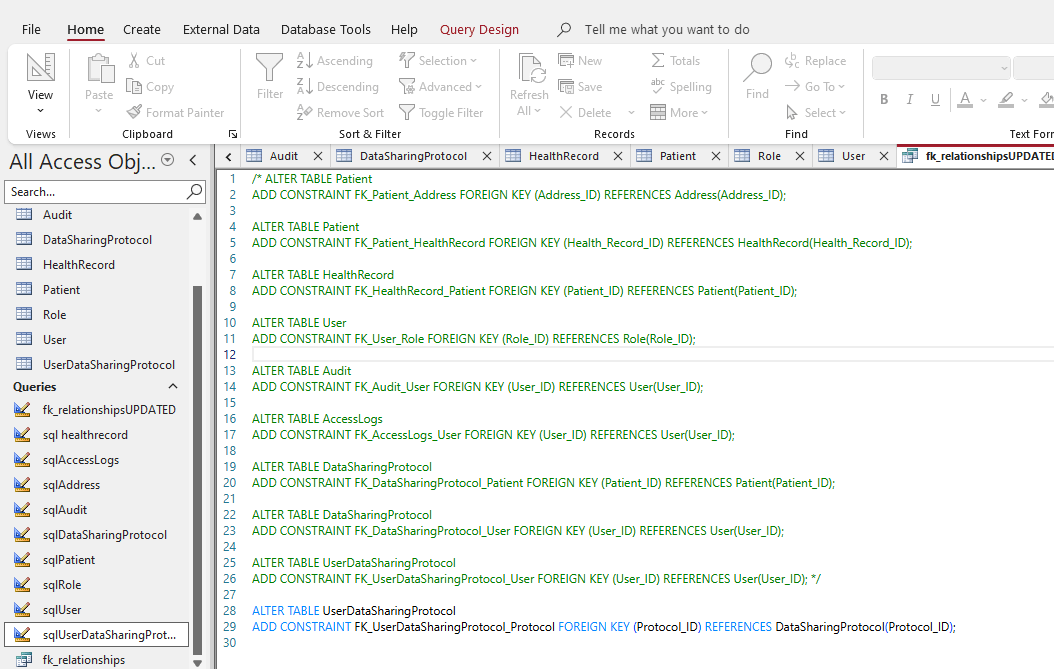Open the View button in Views group
The image size is (1054, 669).
[x=40, y=82]
